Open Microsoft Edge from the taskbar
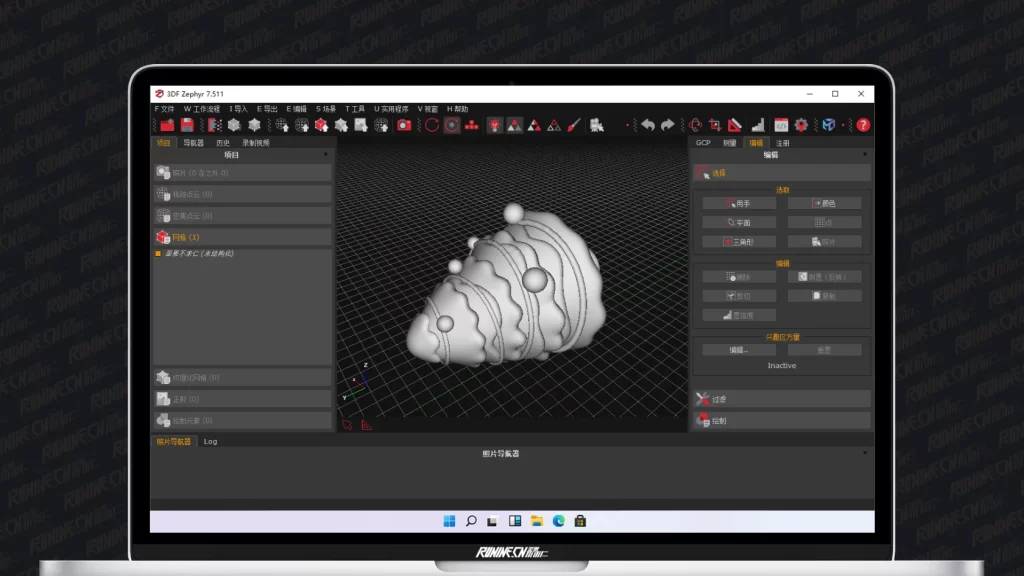 559,521
